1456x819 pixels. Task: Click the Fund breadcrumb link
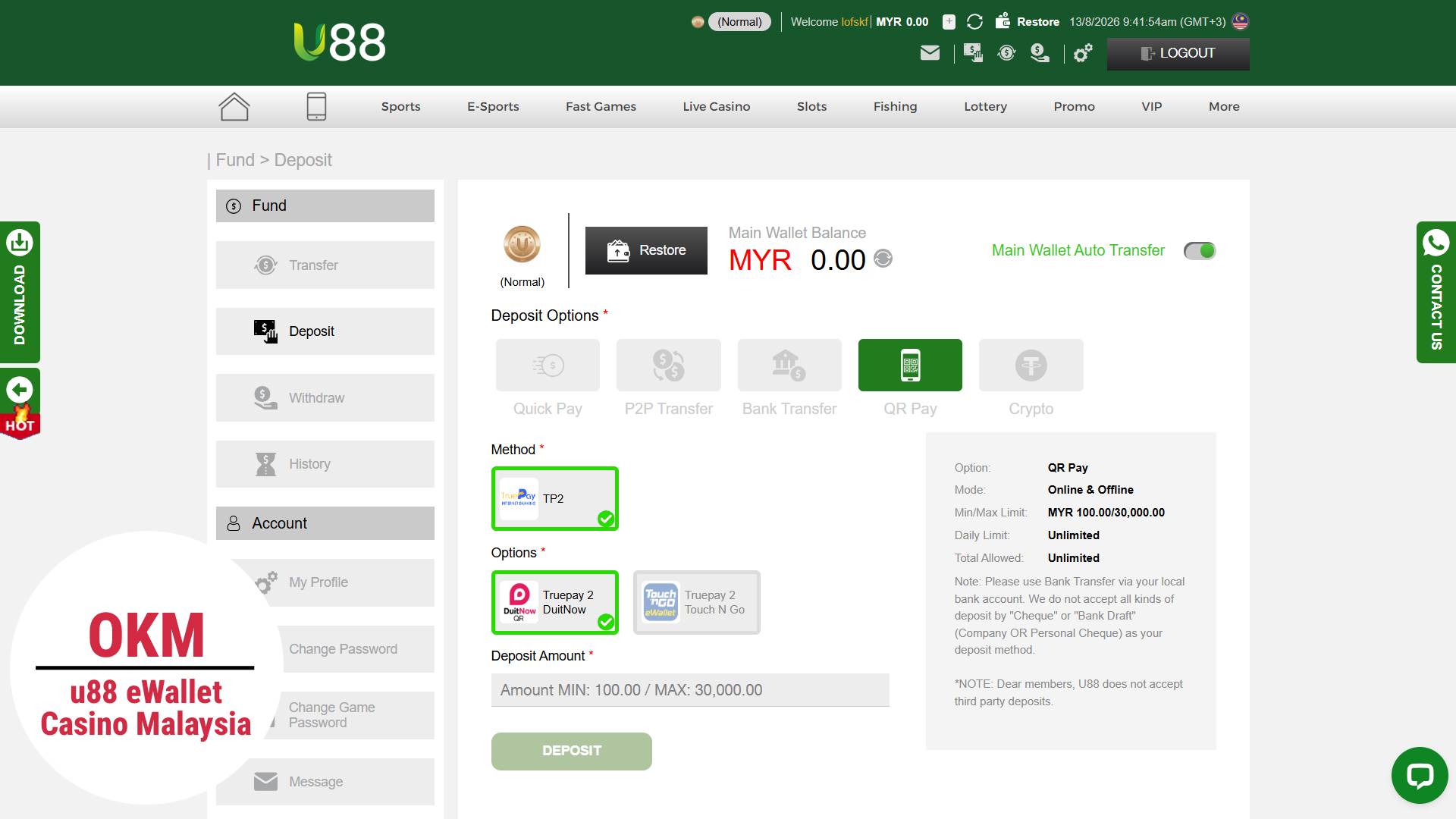point(235,160)
